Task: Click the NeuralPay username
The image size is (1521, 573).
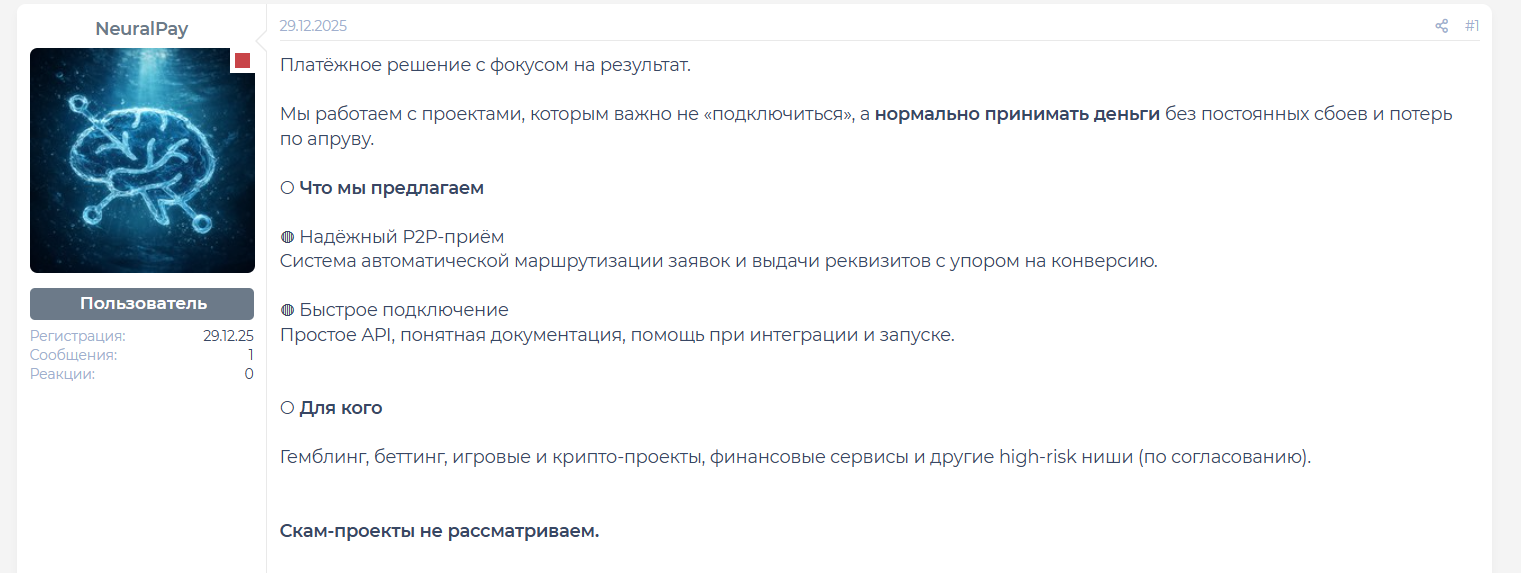Action: coord(142,29)
